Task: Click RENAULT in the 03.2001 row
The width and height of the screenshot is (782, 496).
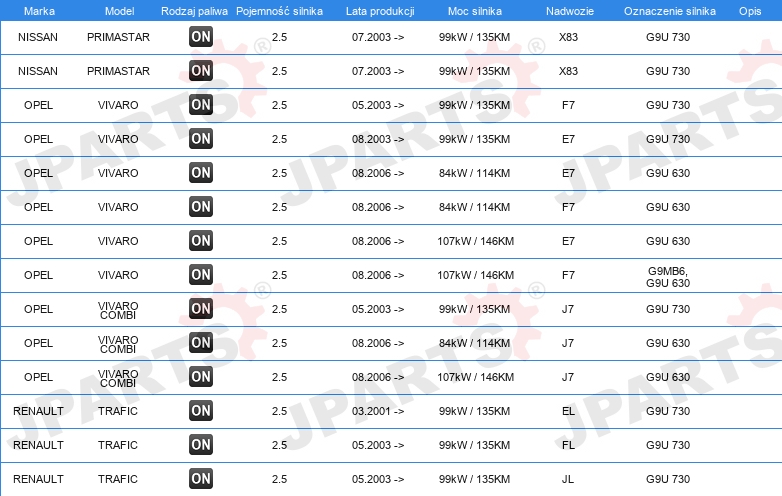Action: (38, 411)
